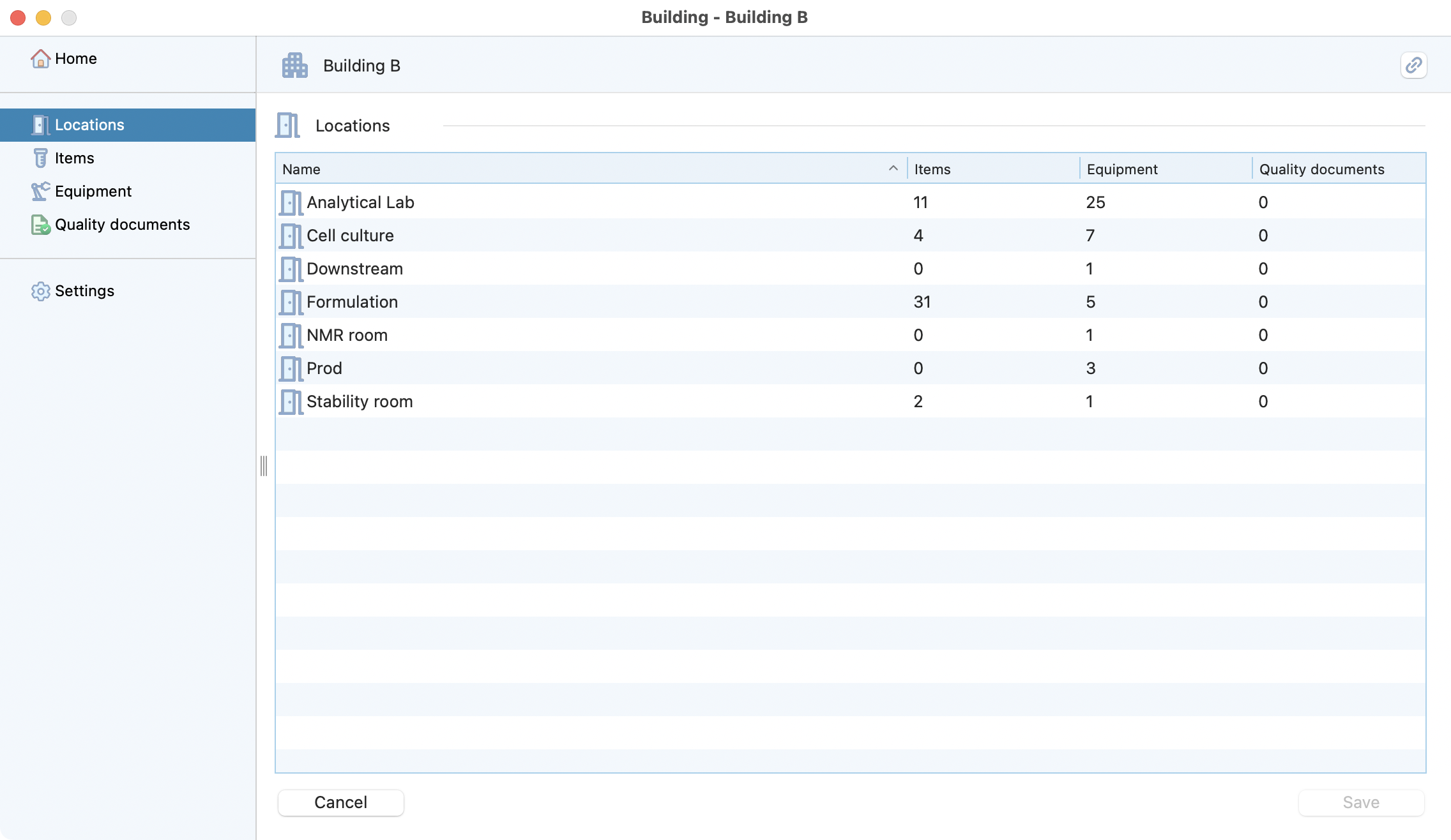Click the door icon beside Downstream

click(291, 269)
